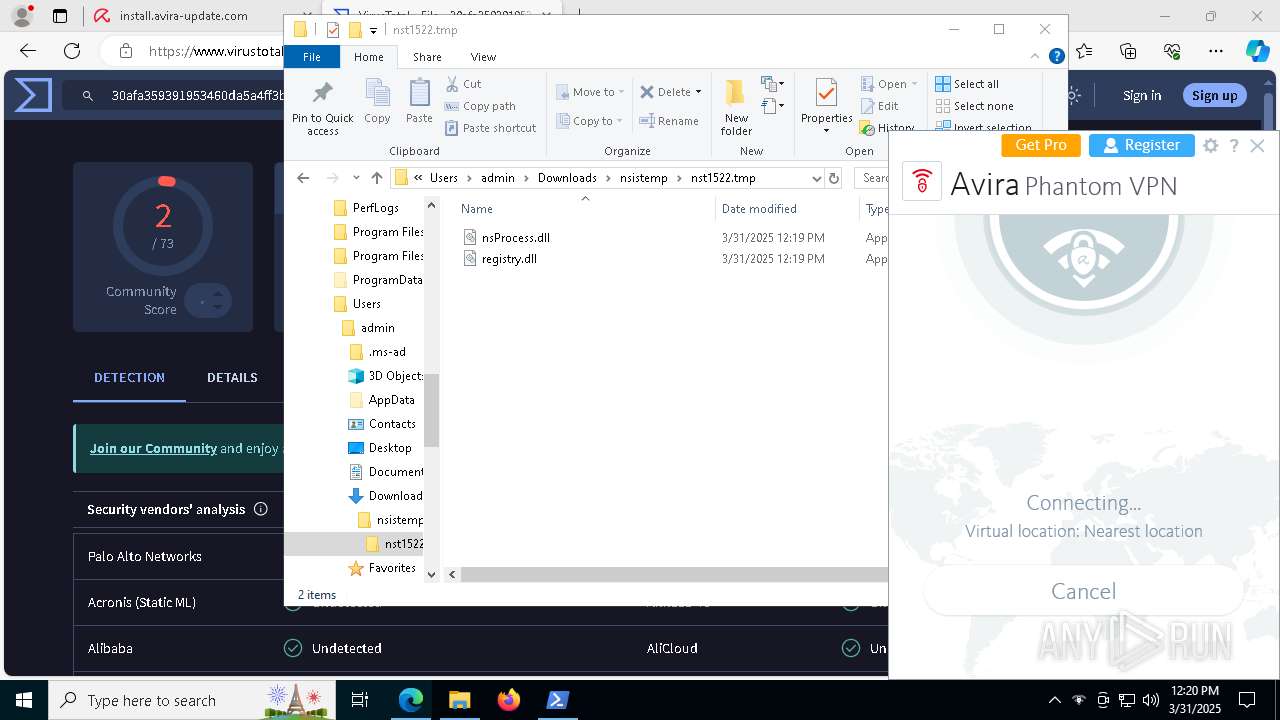Select the .ms-ad folder in tree
The height and width of the screenshot is (720, 1280).
click(387, 352)
